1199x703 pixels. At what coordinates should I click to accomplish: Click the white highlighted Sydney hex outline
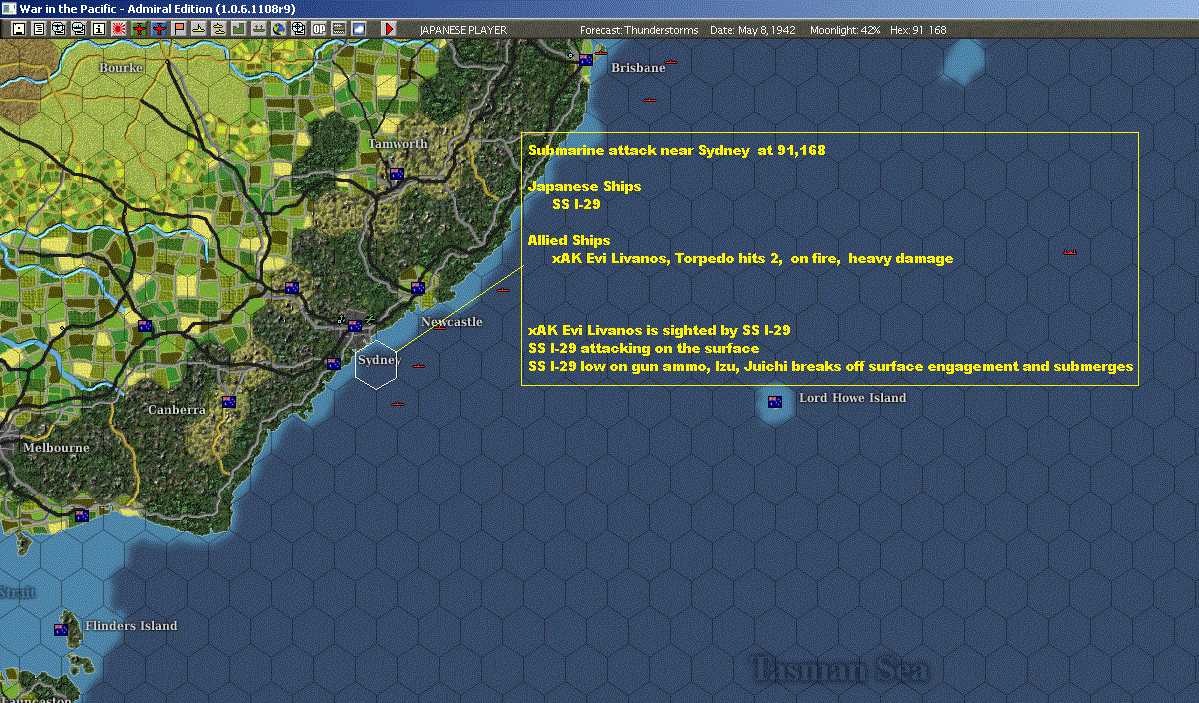click(376, 365)
